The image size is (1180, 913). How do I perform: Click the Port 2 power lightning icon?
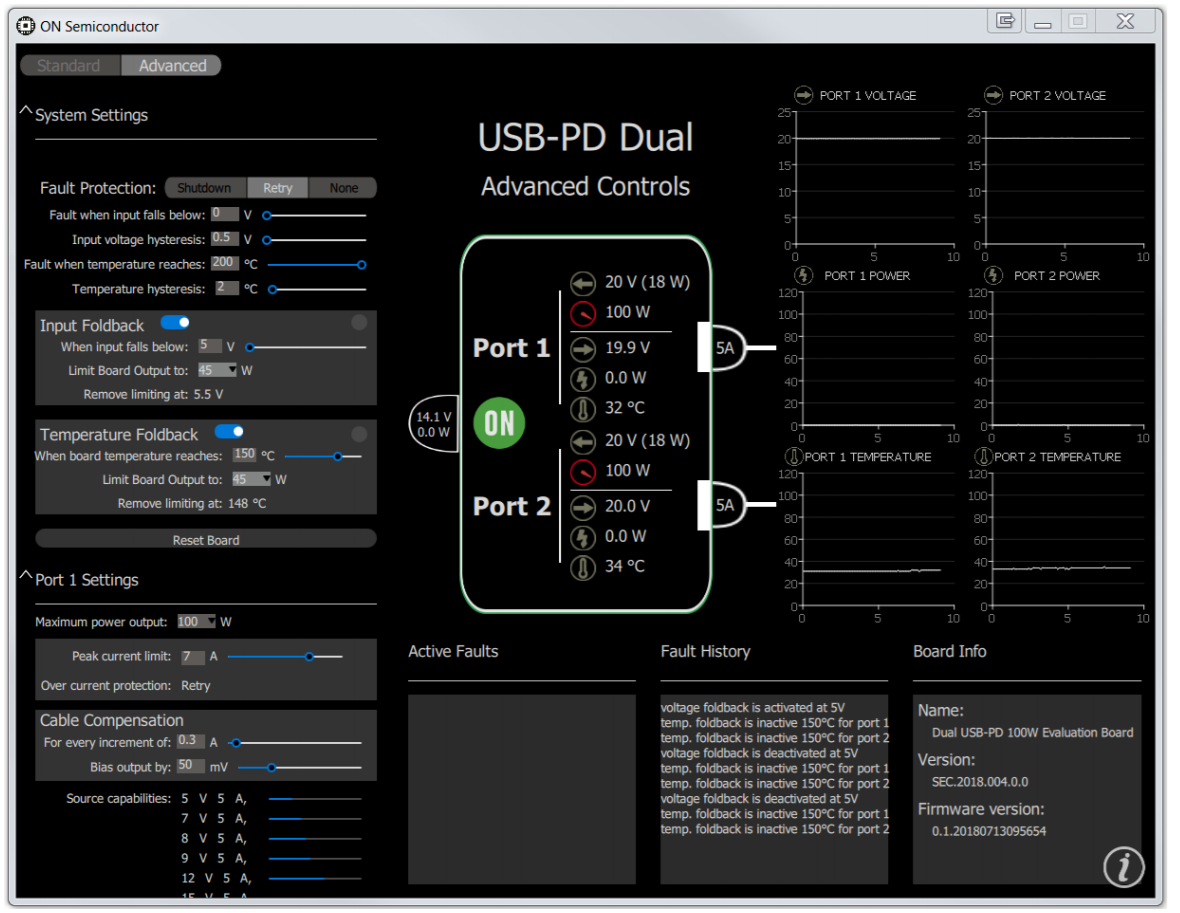583,537
